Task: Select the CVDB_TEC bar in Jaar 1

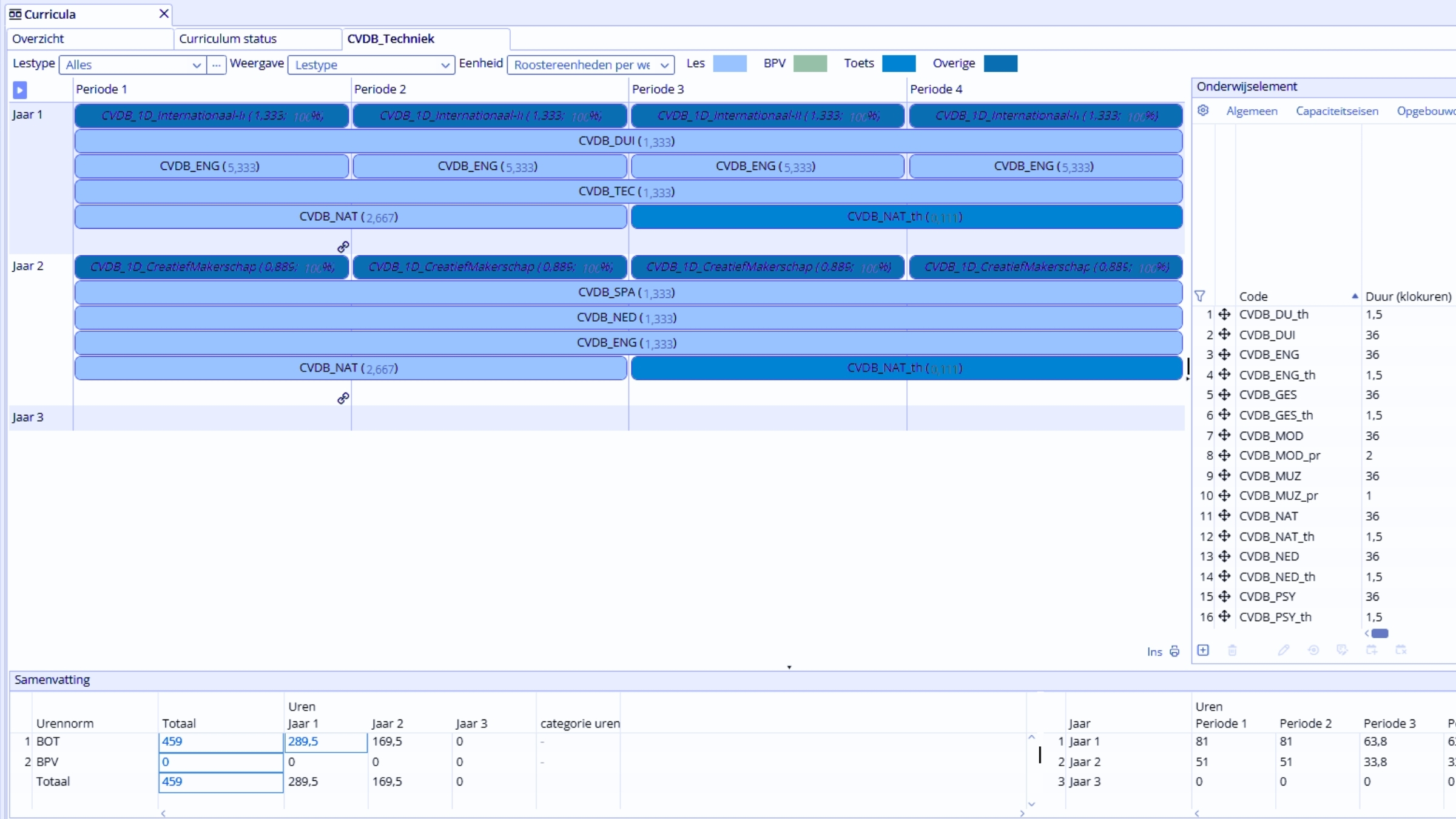Action: 629,192
